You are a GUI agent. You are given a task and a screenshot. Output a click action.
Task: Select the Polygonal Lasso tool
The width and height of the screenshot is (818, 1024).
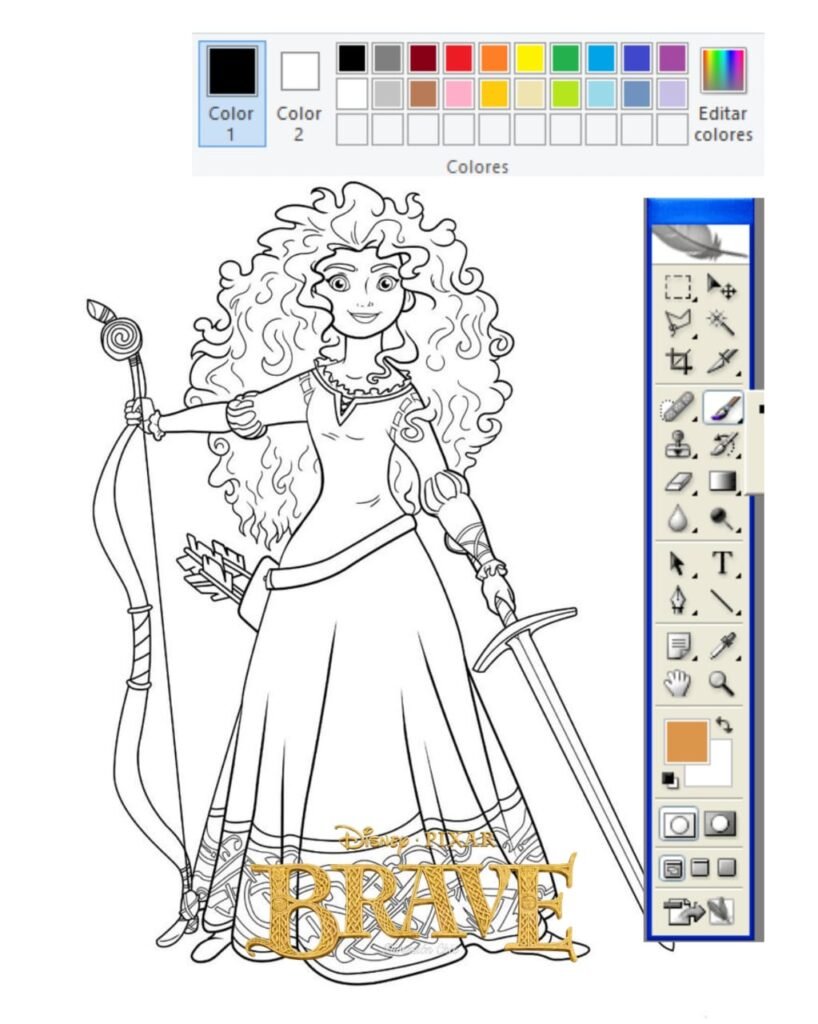point(678,323)
